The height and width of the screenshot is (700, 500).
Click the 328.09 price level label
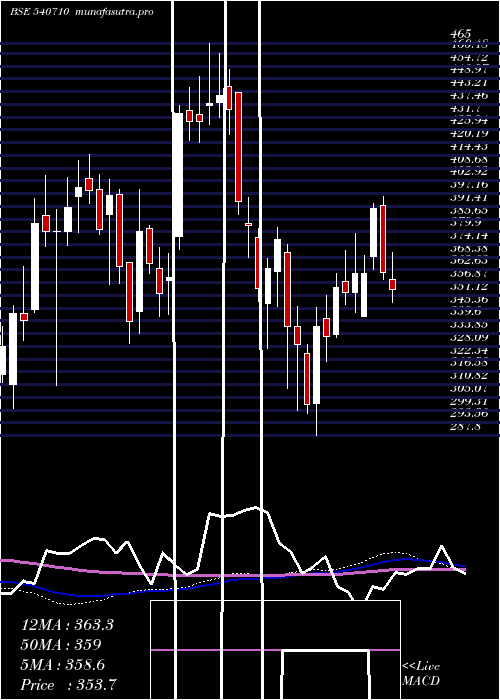(468, 337)
